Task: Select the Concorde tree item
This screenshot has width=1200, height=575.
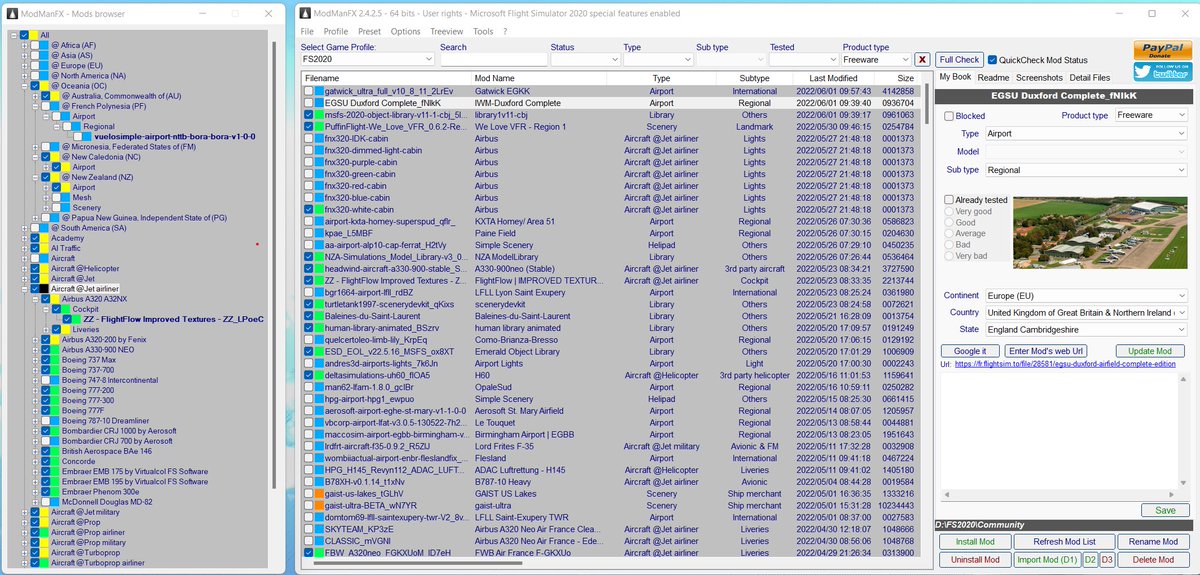Action: coord(78,462)
